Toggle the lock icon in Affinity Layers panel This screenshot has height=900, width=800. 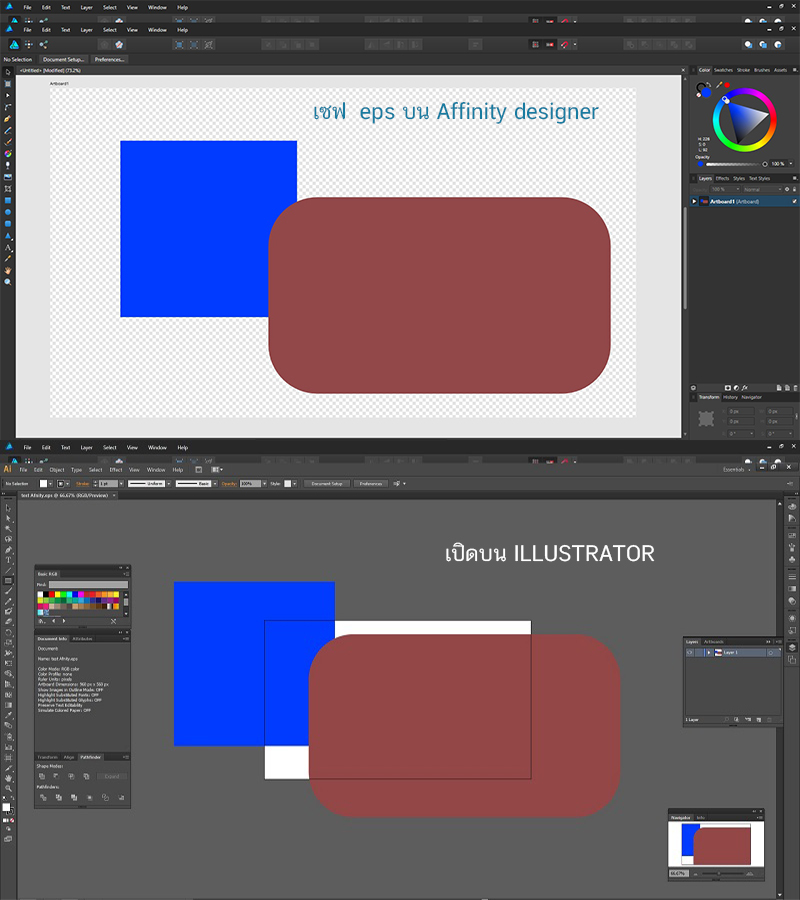794,189
